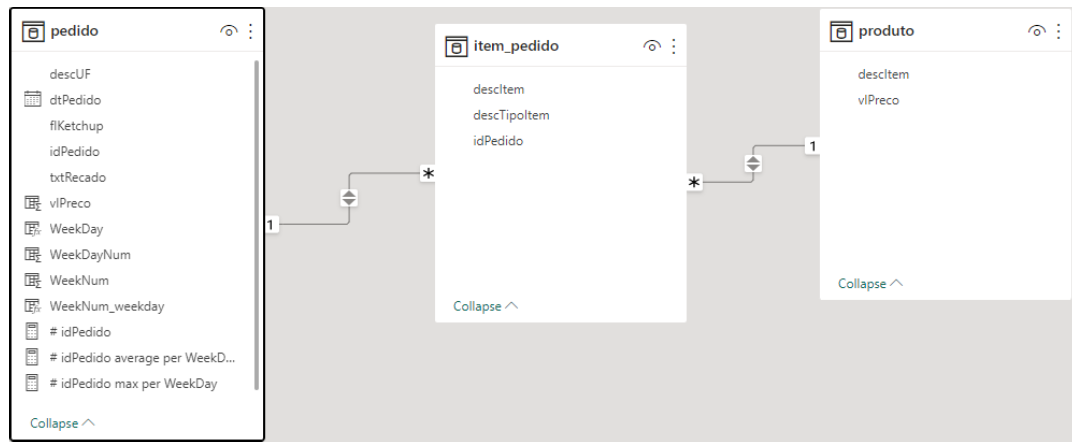Toggle visibility eye of pedido table
This screenshot has height=444, width=1073.
[229, 31]
